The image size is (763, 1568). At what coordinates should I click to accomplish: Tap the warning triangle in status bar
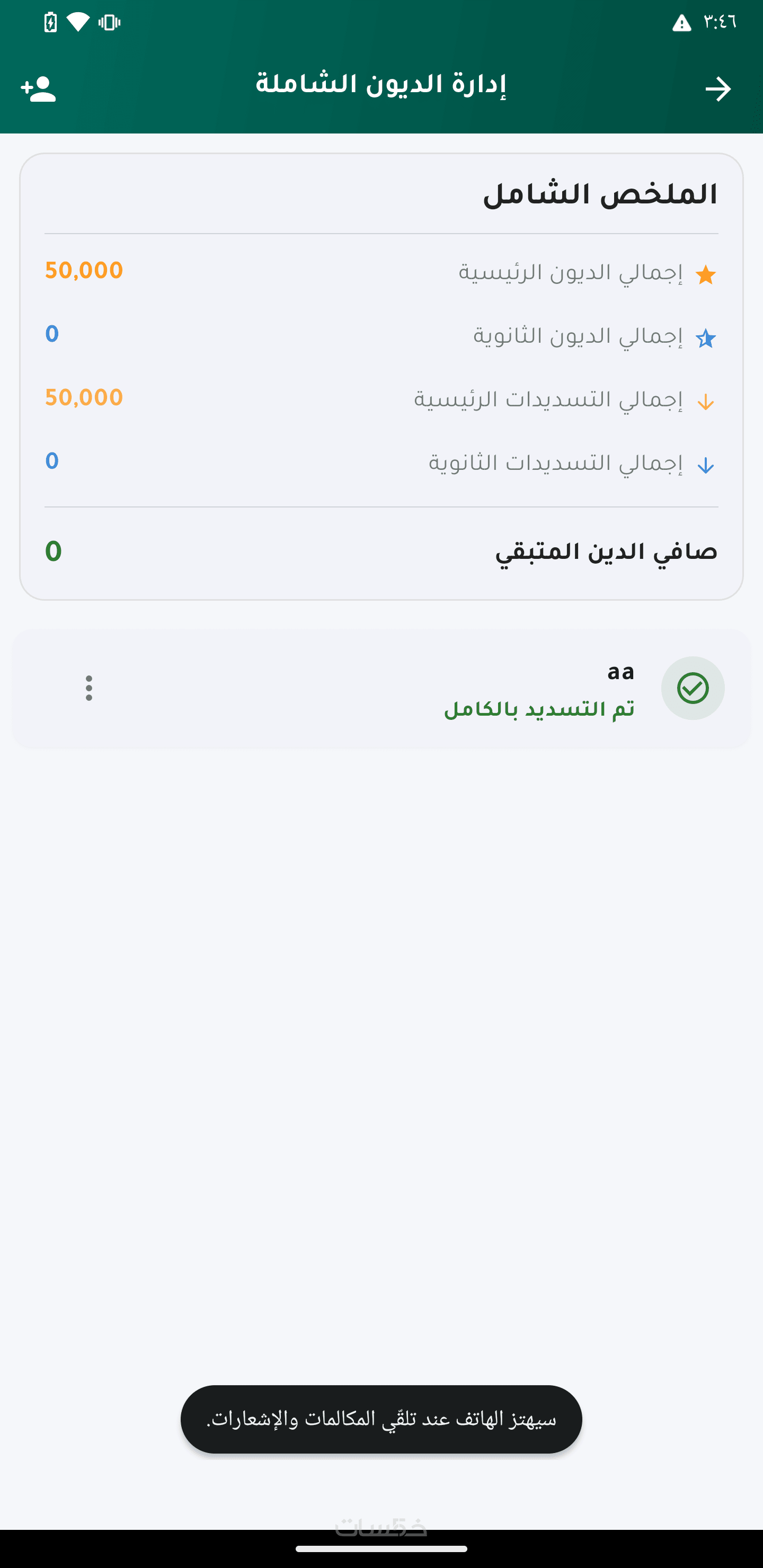[x=681, y=23]
